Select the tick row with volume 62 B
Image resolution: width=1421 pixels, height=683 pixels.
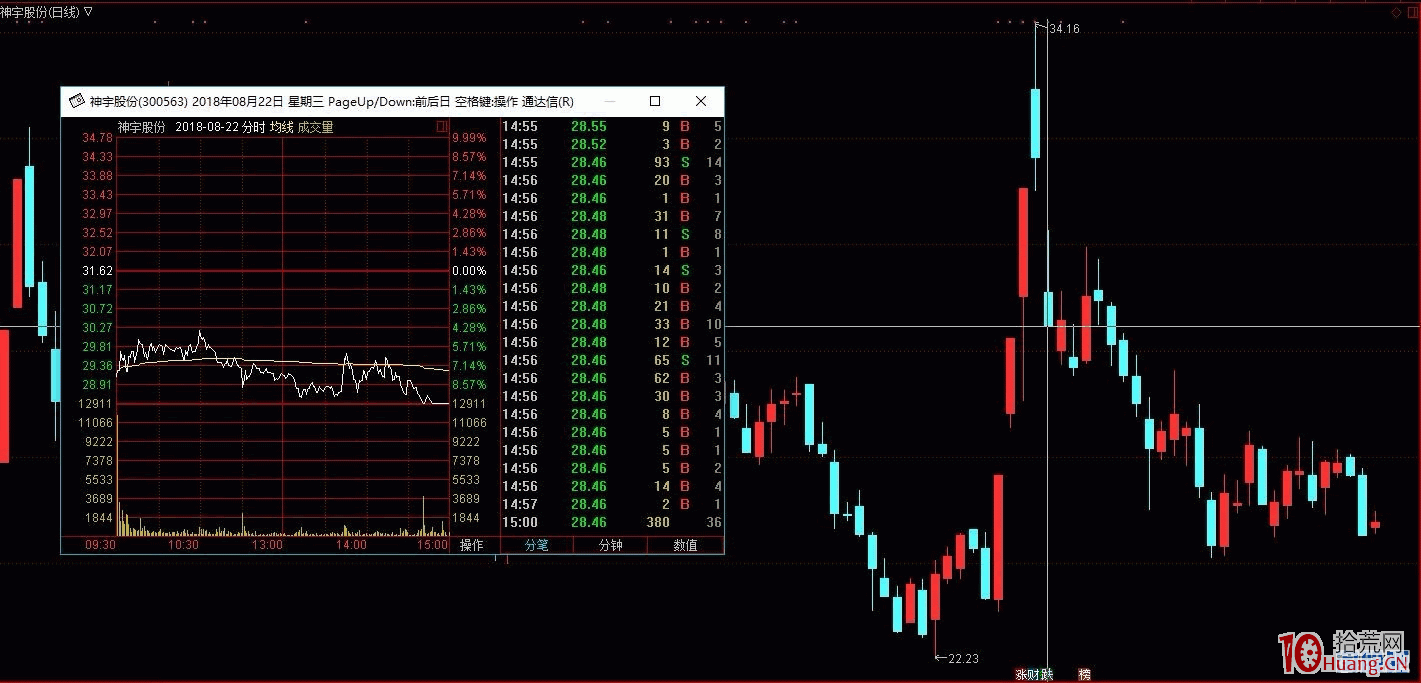tap(612, 379)
